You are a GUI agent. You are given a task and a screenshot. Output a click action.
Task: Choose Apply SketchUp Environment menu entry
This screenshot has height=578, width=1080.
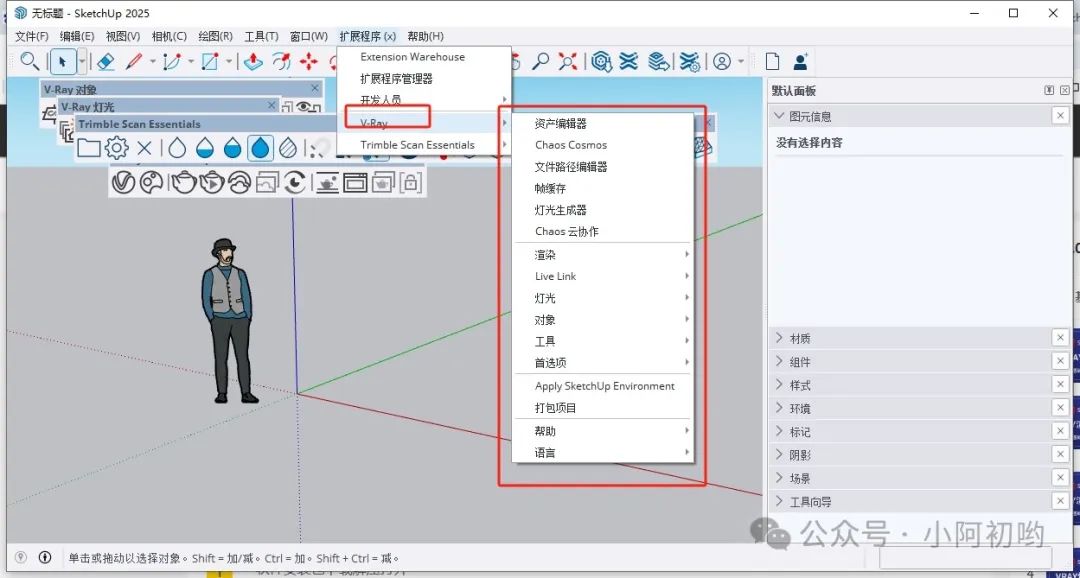coord(605,386)
